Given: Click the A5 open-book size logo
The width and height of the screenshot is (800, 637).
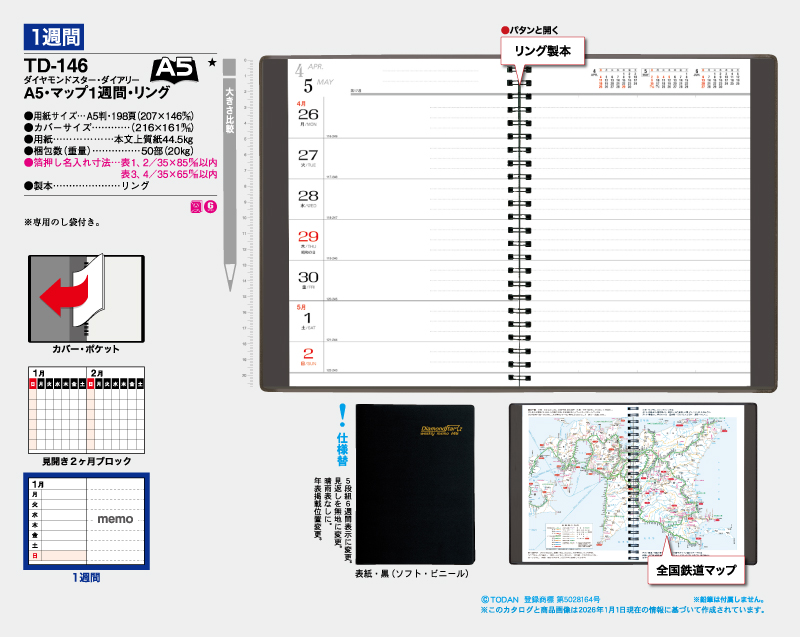Looking at the screenshot, I should 174,69.
